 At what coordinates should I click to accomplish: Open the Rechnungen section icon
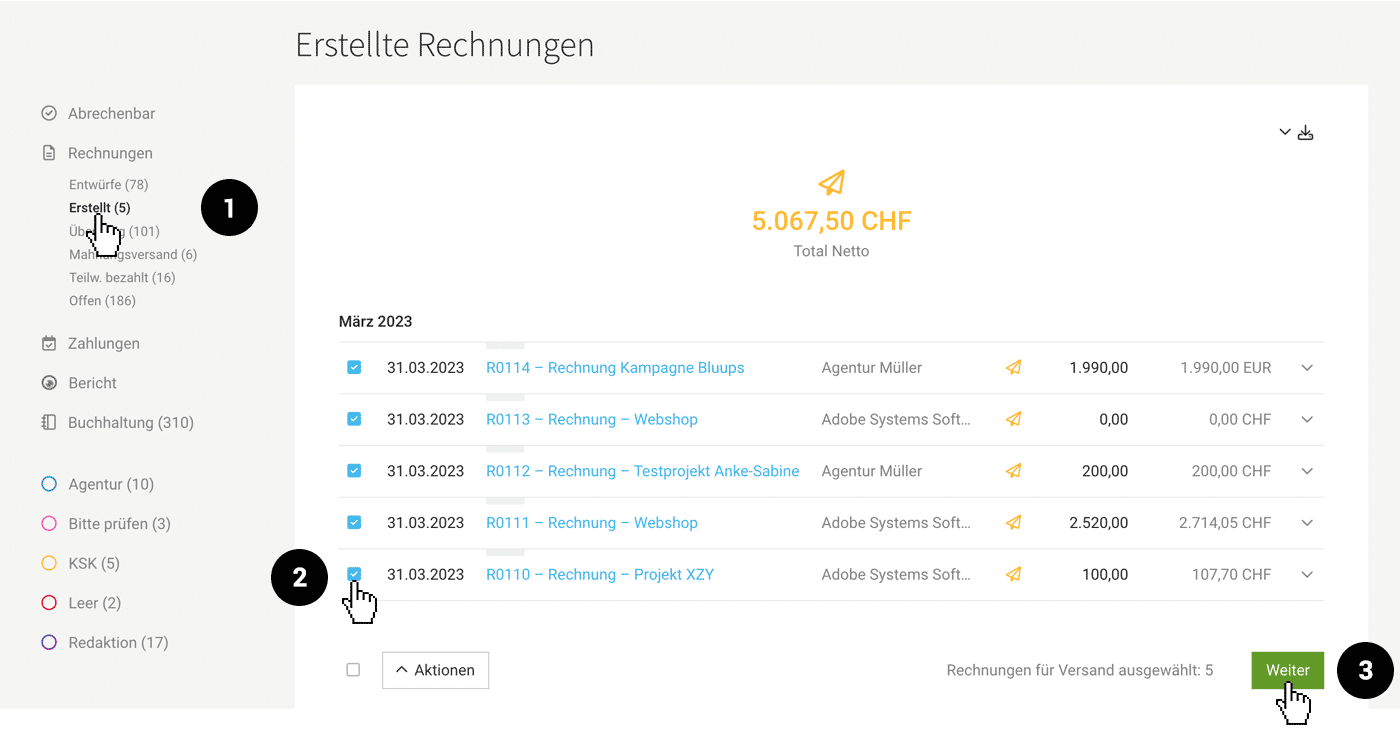[48, 152]
